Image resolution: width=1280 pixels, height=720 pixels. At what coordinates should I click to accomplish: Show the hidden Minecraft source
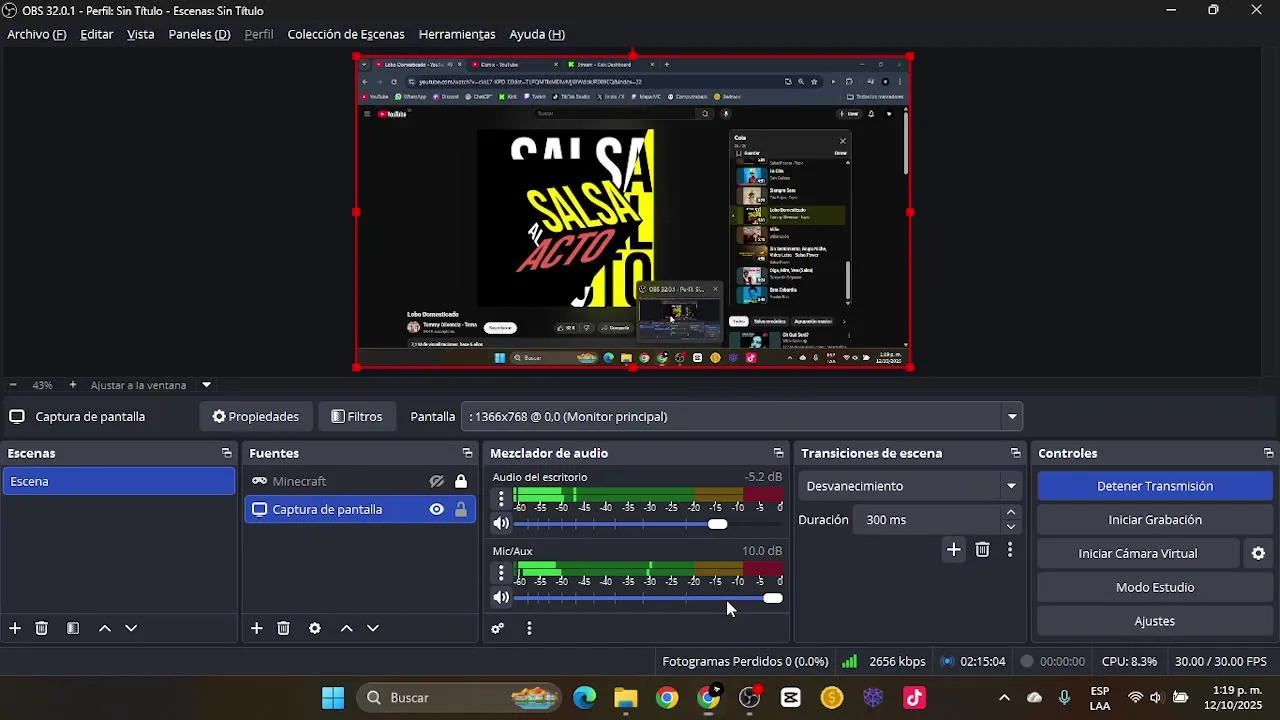[x=437, y=481]
